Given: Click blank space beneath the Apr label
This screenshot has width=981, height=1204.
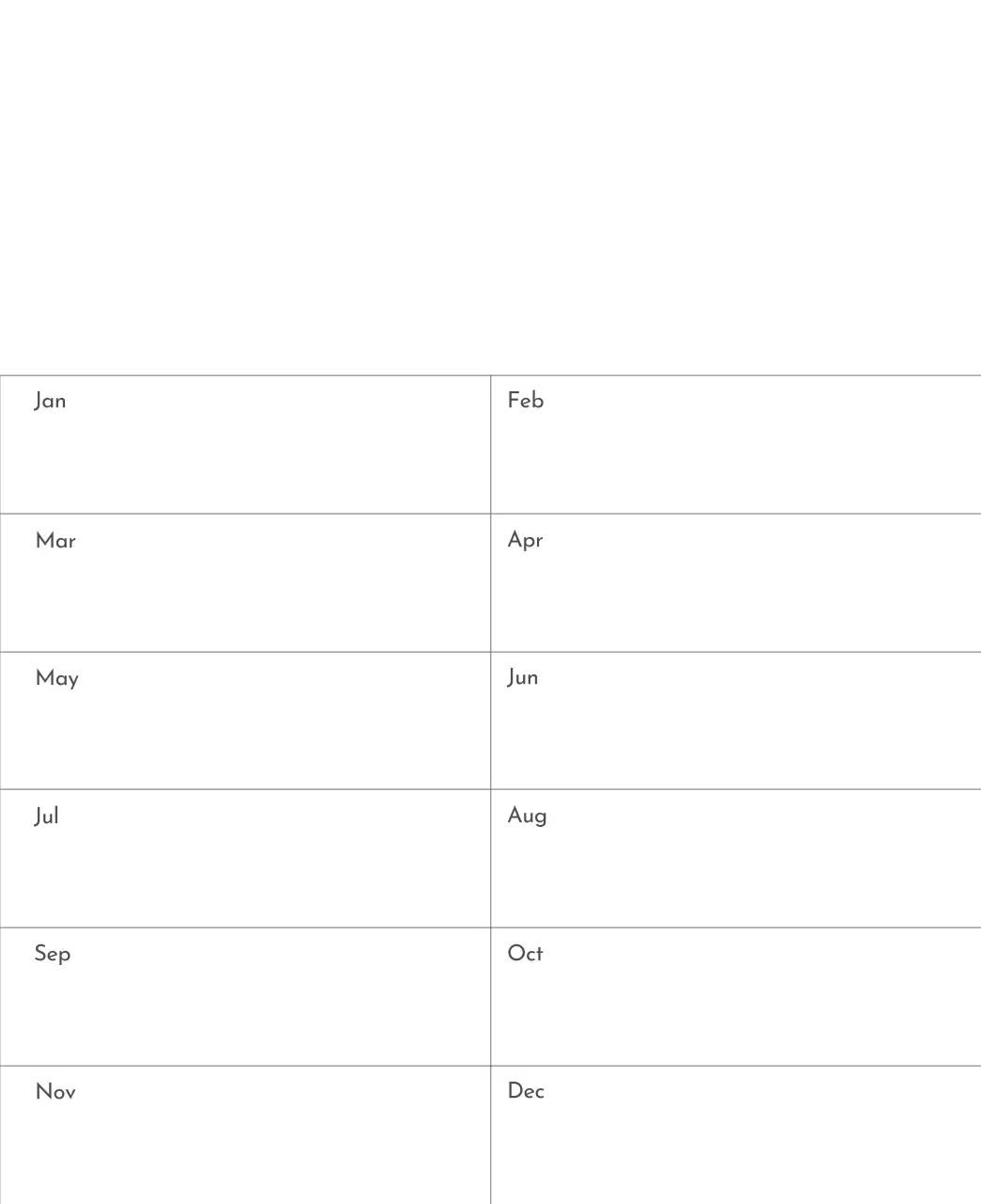Looking at the screenshot, I should pos(734,602).
